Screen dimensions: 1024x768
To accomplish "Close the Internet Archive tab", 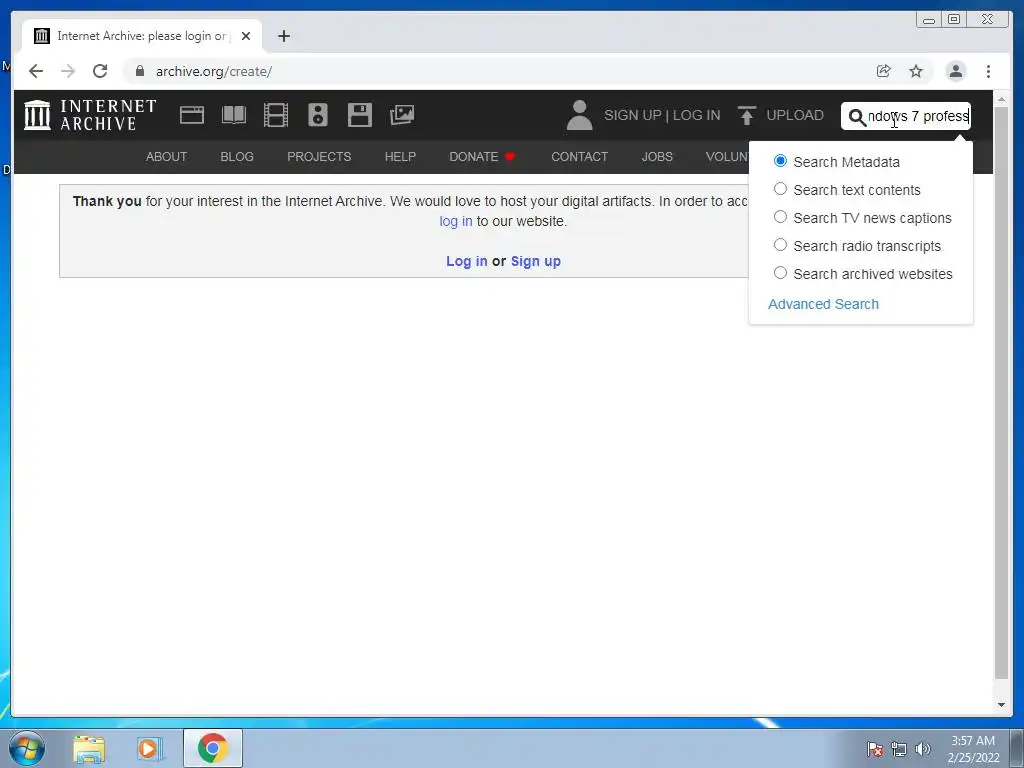I will pyautogui.click(x=246, y=36).
